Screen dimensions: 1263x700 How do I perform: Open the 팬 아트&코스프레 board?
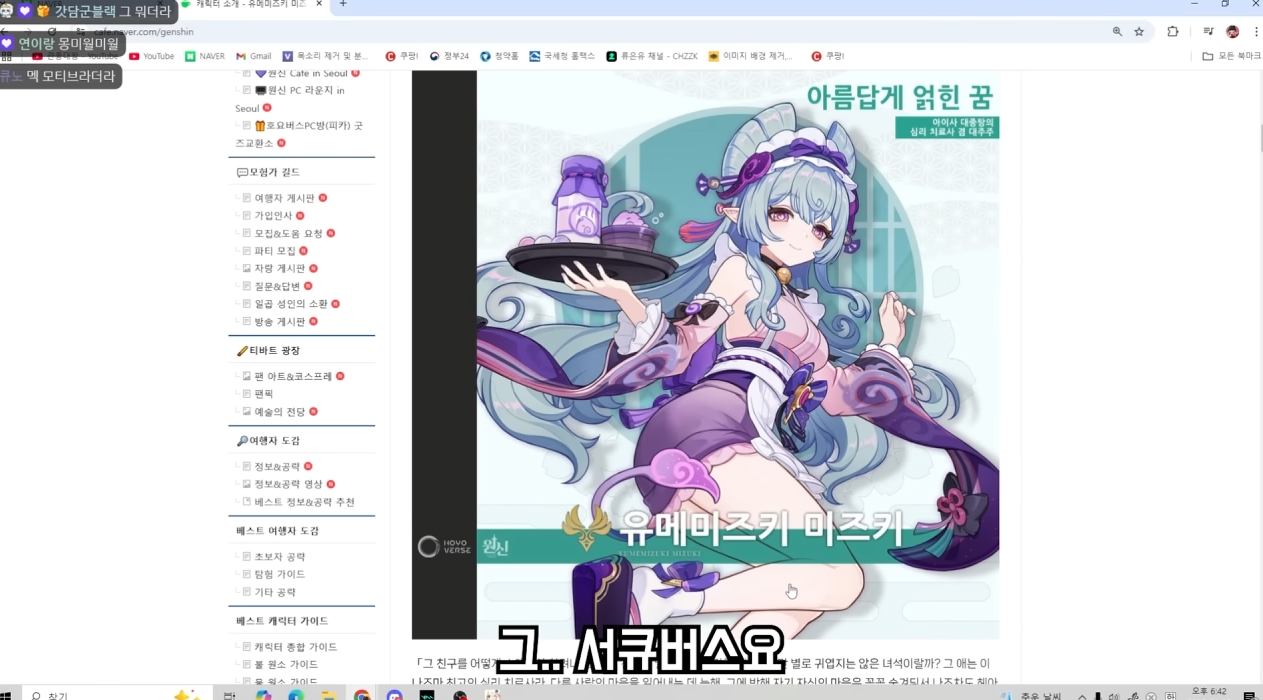(x=293, y=376)
